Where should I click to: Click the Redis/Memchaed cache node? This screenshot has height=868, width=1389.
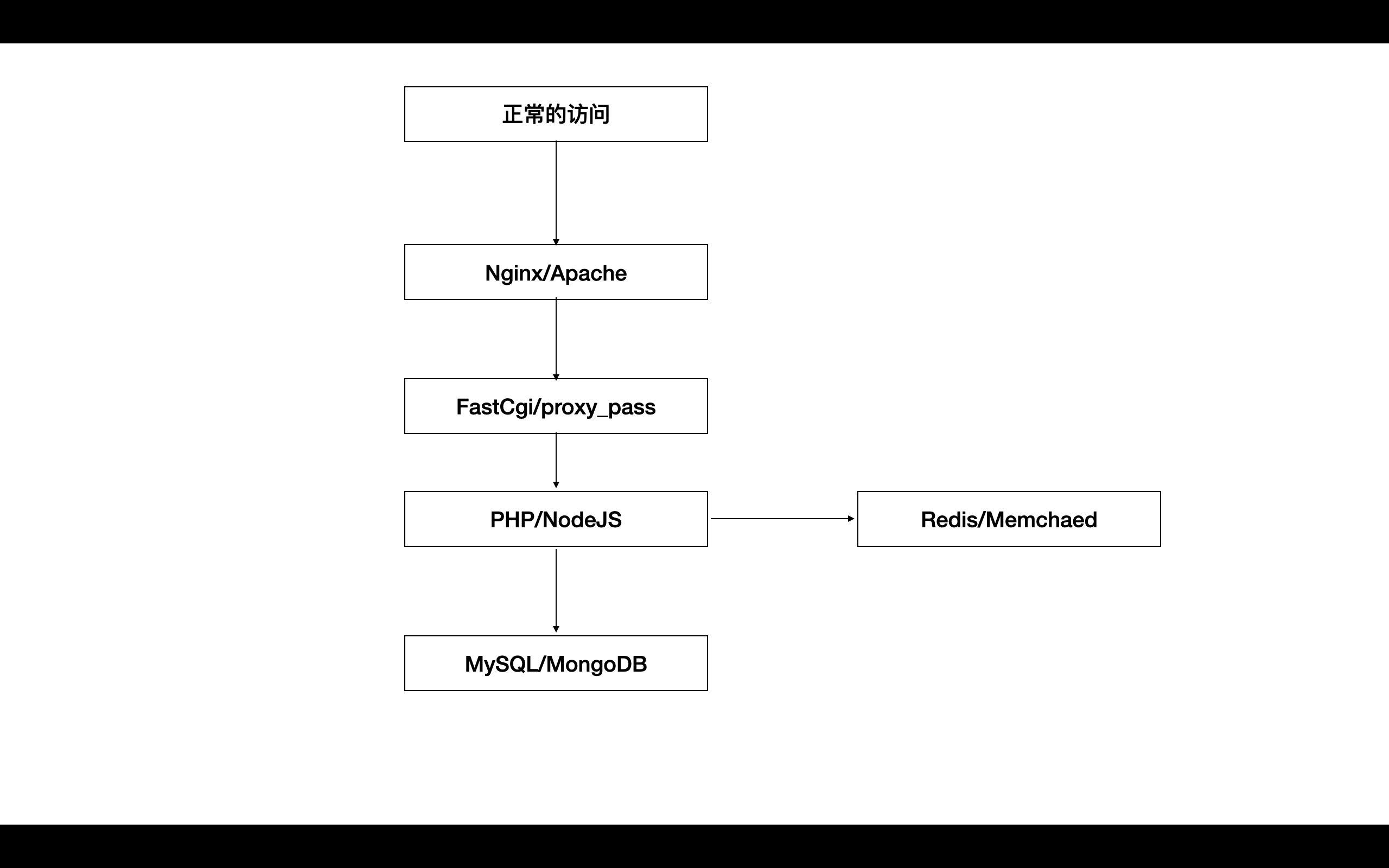pyautogui.click(x=1008, y=519)
